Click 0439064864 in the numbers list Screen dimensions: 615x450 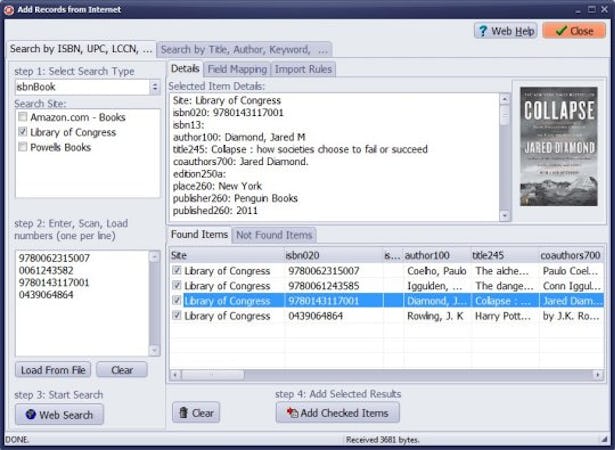pos(46,295)
